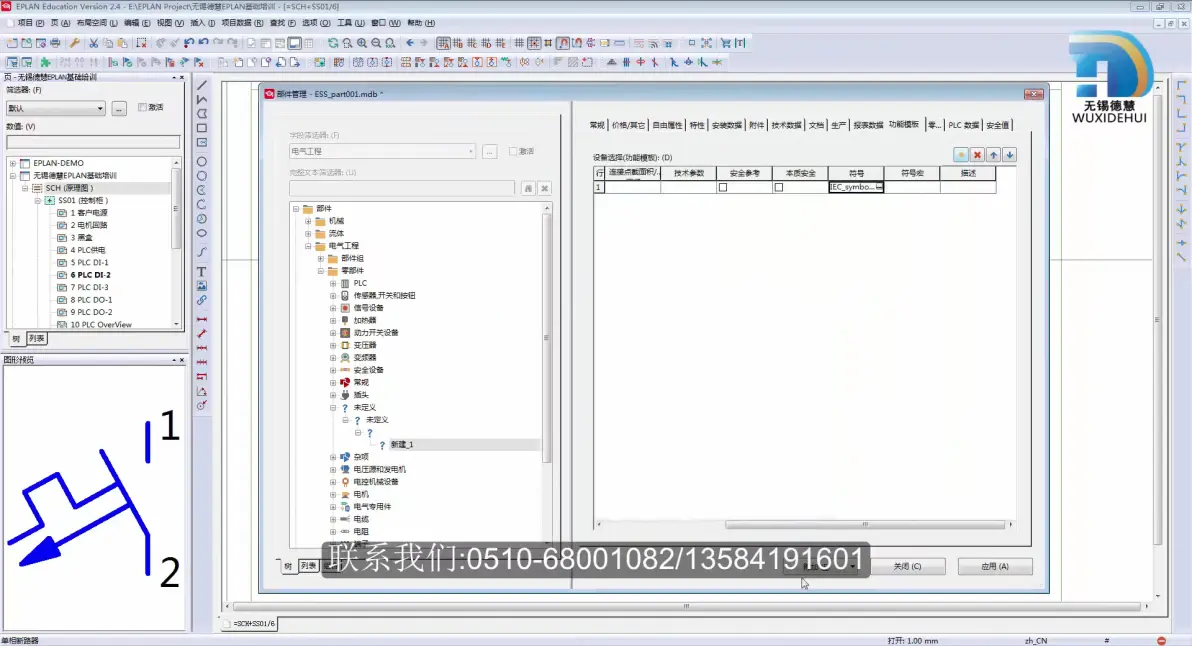
Task: Click the page navigator tree vertical scrollbar
Action: click(x=176, y=208)
